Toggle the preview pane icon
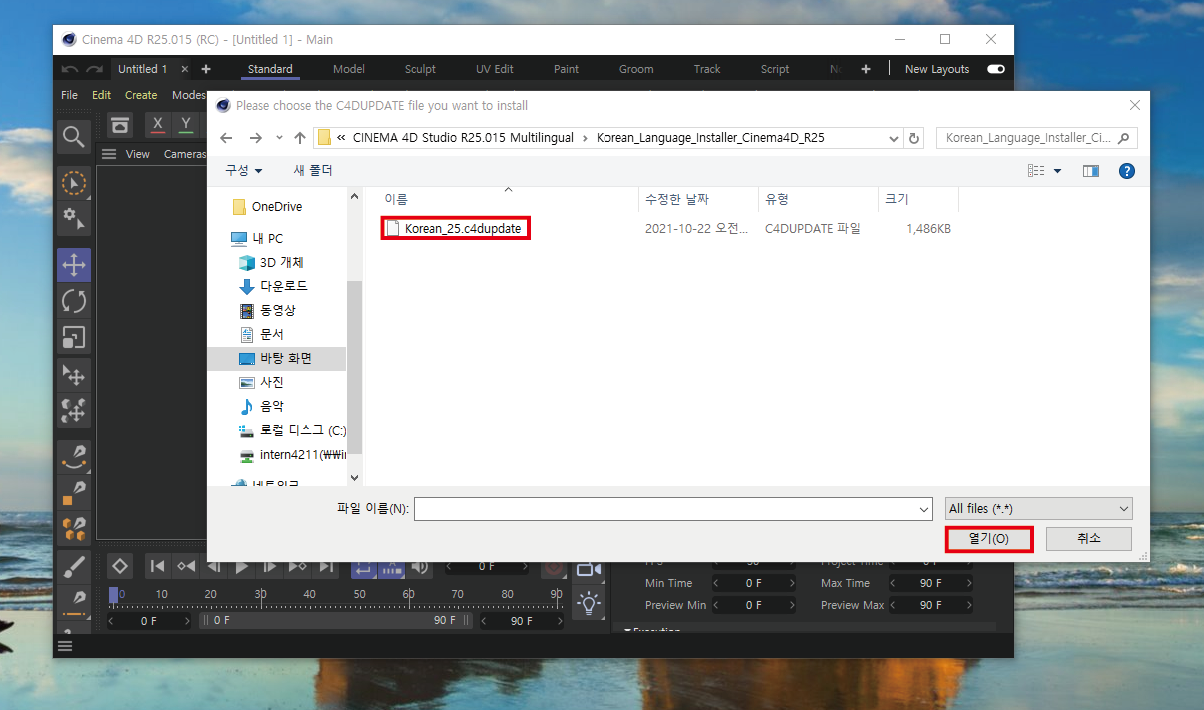This screenshot has width=1204, height=710. click(1091, 171)
